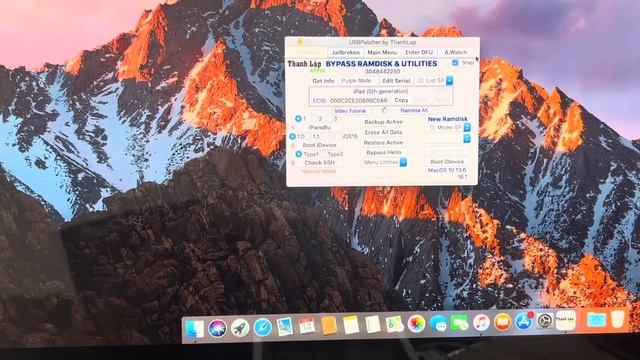Open Safari compass icon in dock
Screen dimensions: 640x360
262,327
